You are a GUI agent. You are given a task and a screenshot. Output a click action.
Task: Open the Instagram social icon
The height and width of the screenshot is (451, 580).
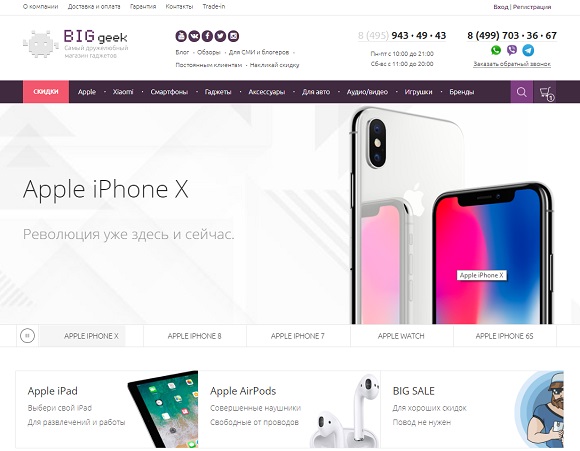coord(233,36)
